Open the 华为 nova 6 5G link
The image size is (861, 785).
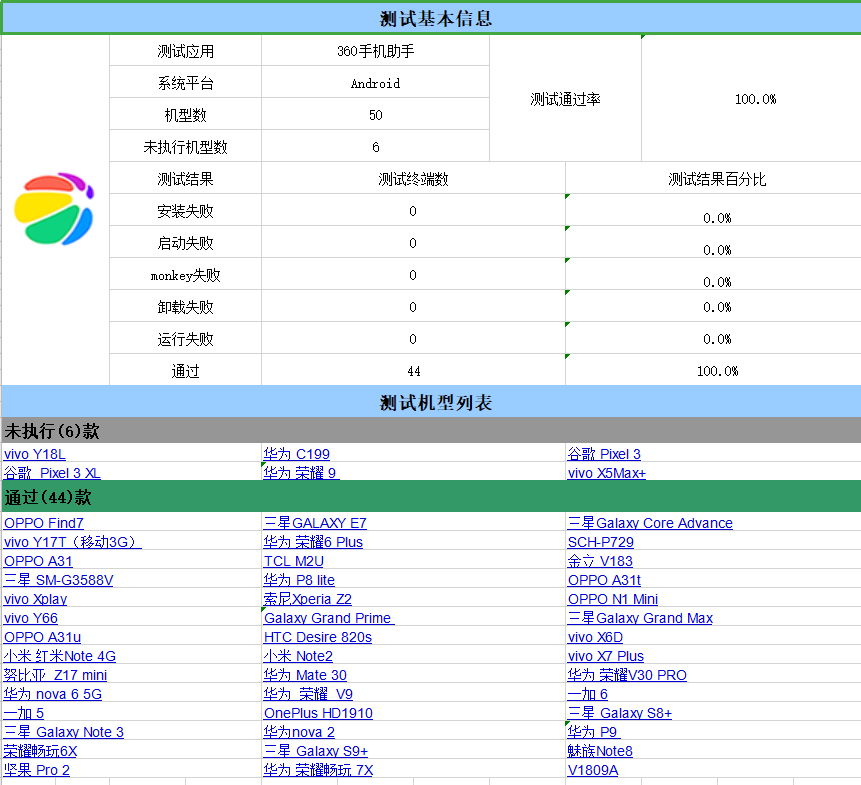[x=53, y=694]
